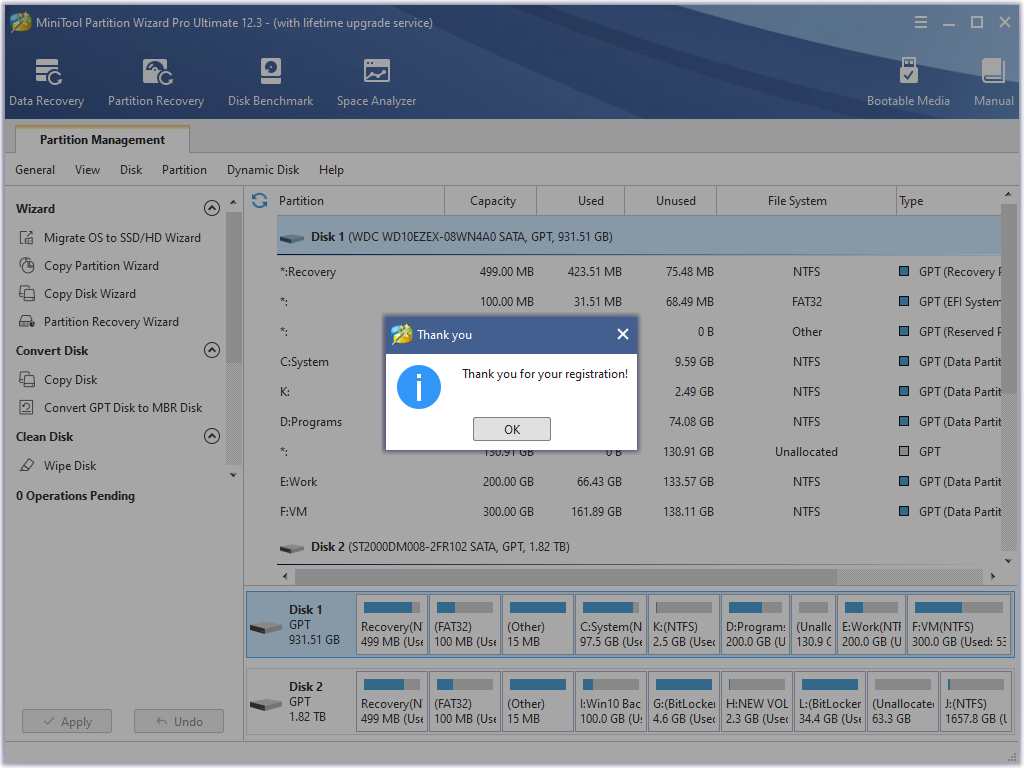Click scroll right arrow of partition list

pyautogui.click(x=993, y=577)
